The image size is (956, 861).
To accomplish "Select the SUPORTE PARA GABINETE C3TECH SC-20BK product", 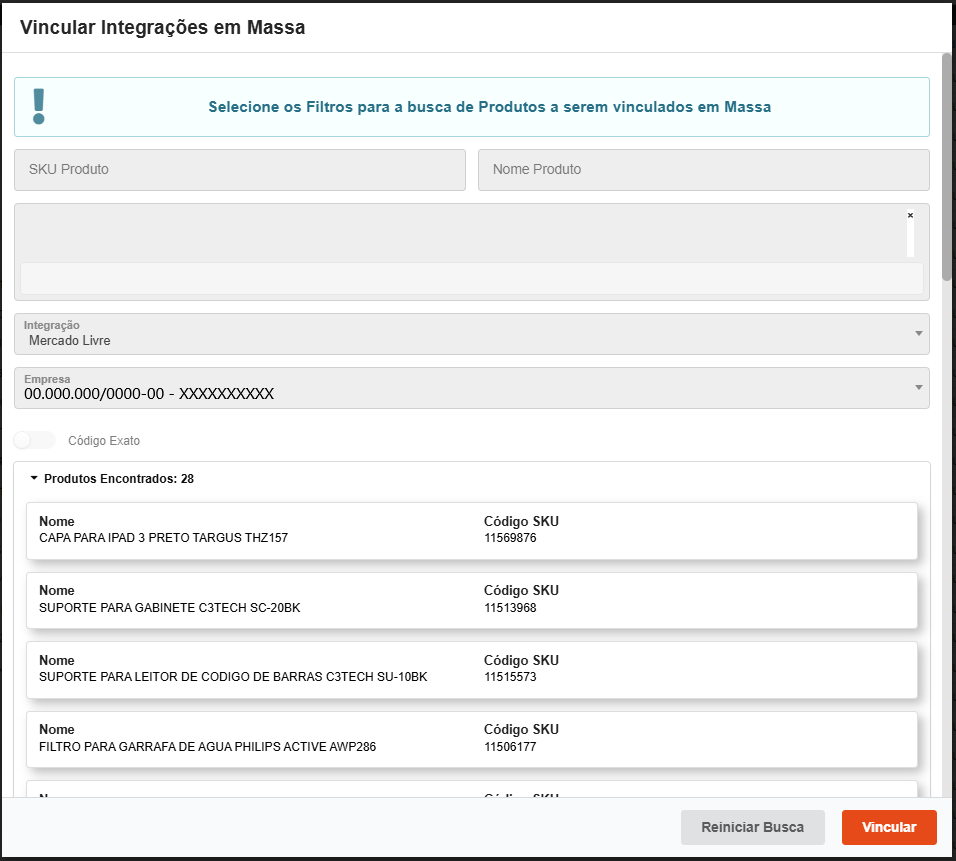I will point(169,608).
